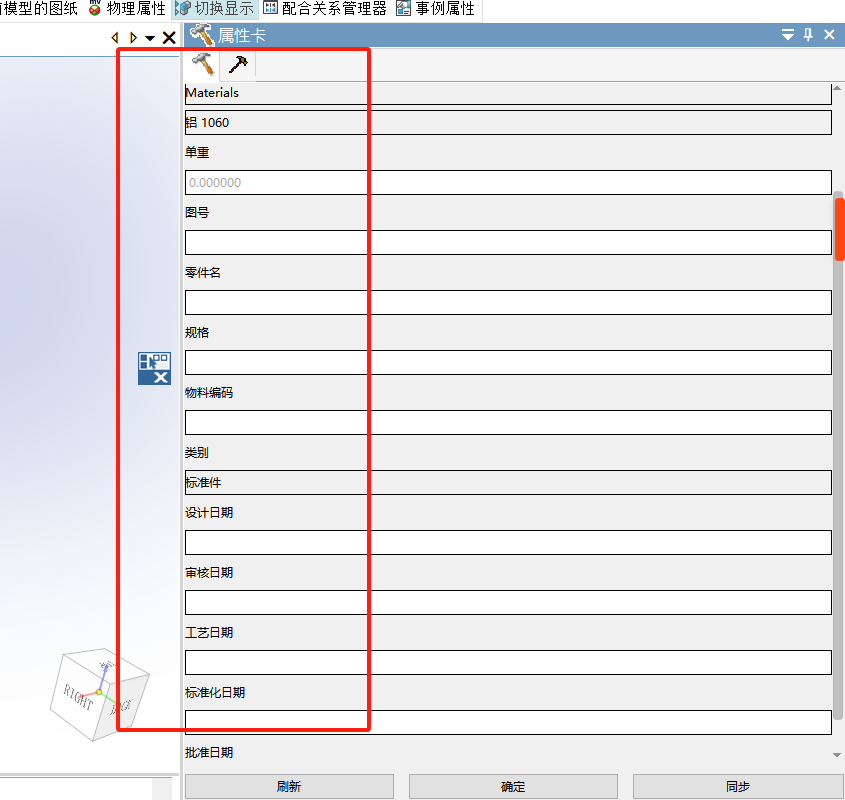845x800 pixels.
Task: Close the current document view
Action: (x=169, y=38)
